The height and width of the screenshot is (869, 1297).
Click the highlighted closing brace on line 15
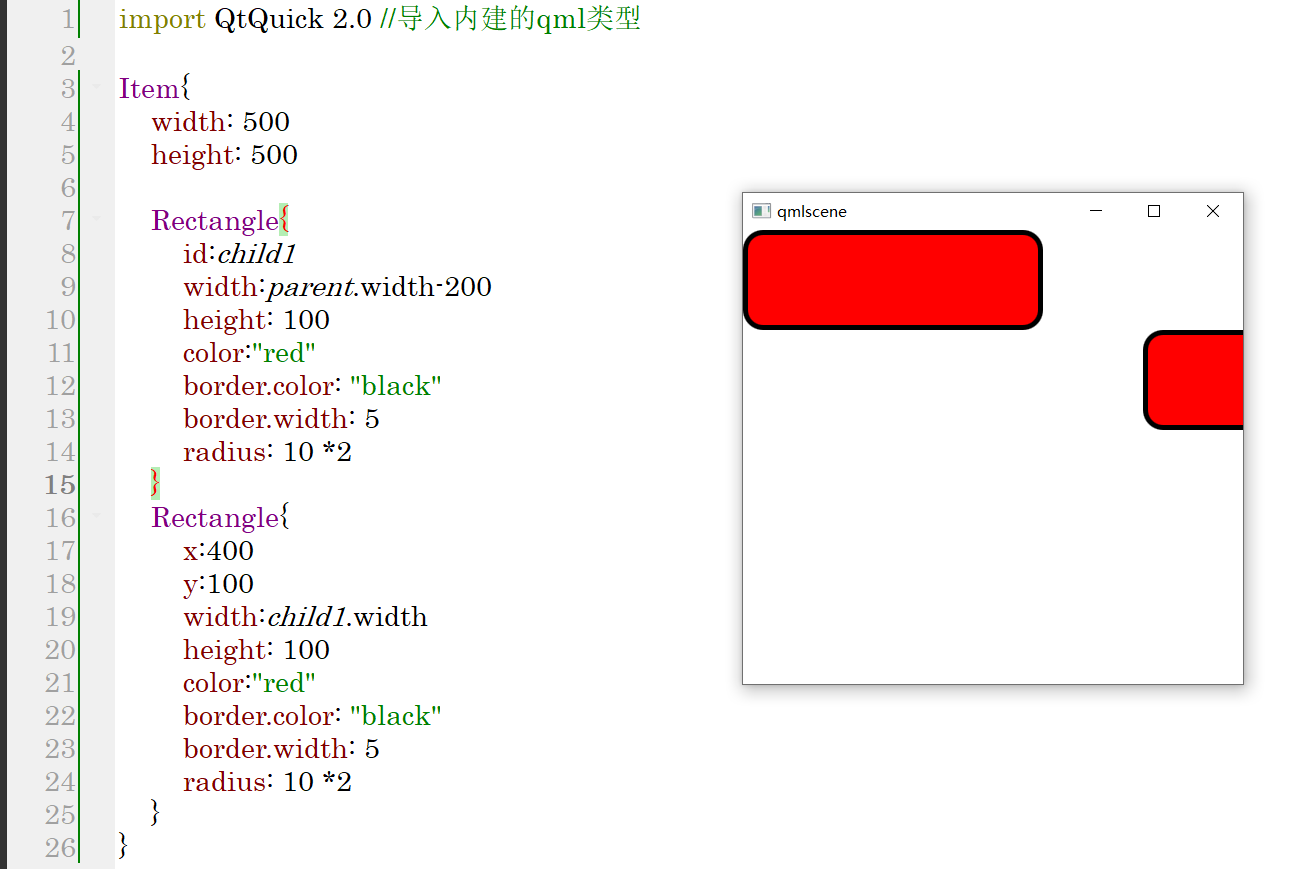[x=155, y=485]
